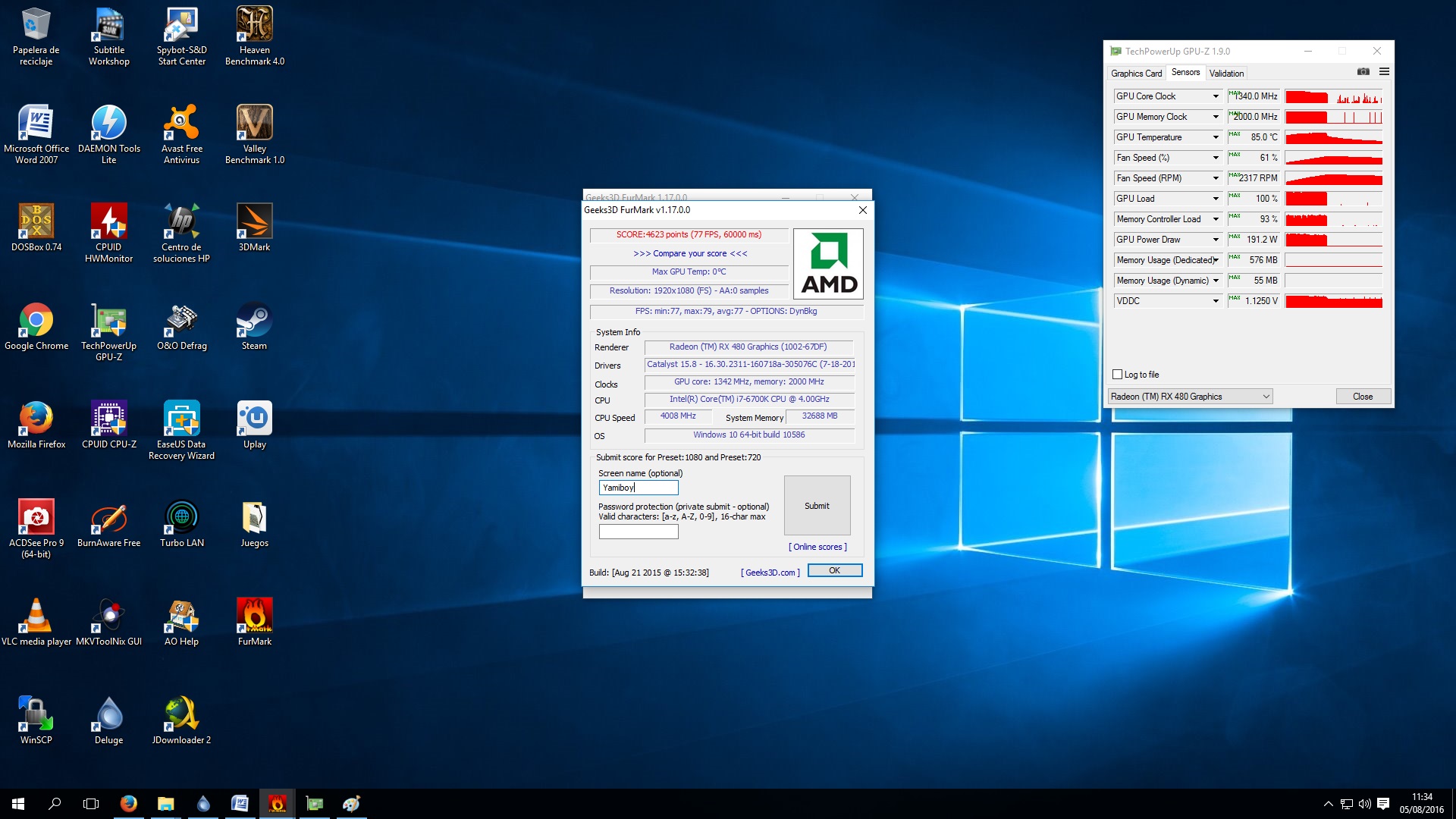Screen dimensions: 1456x819
Task: Open GPU-Z hamburger menu icon
Action: [x=1384, y=72]
